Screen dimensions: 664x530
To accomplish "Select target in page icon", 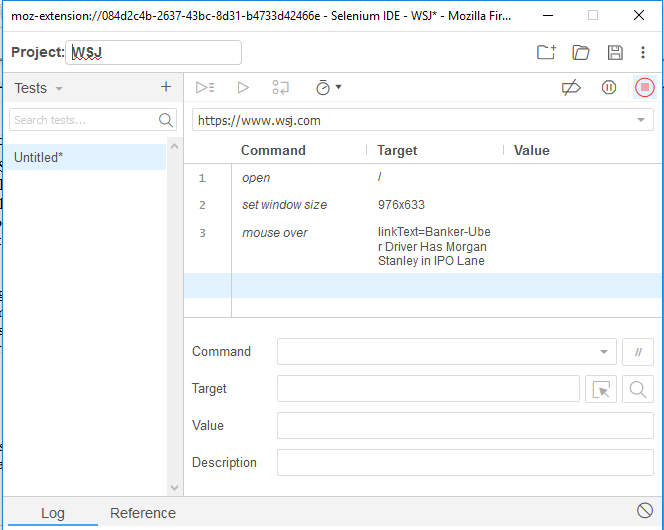I will click(601, 389).
